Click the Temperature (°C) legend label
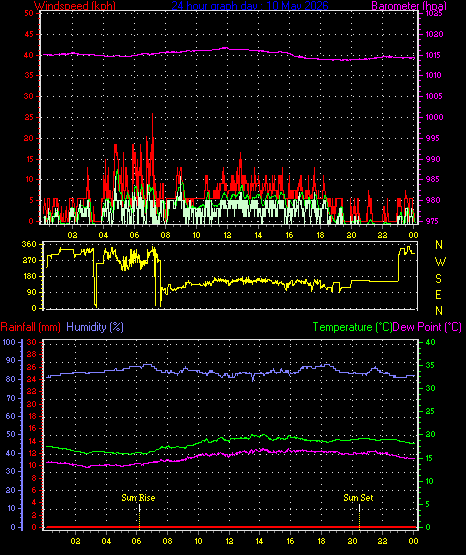 pos(352,327)
